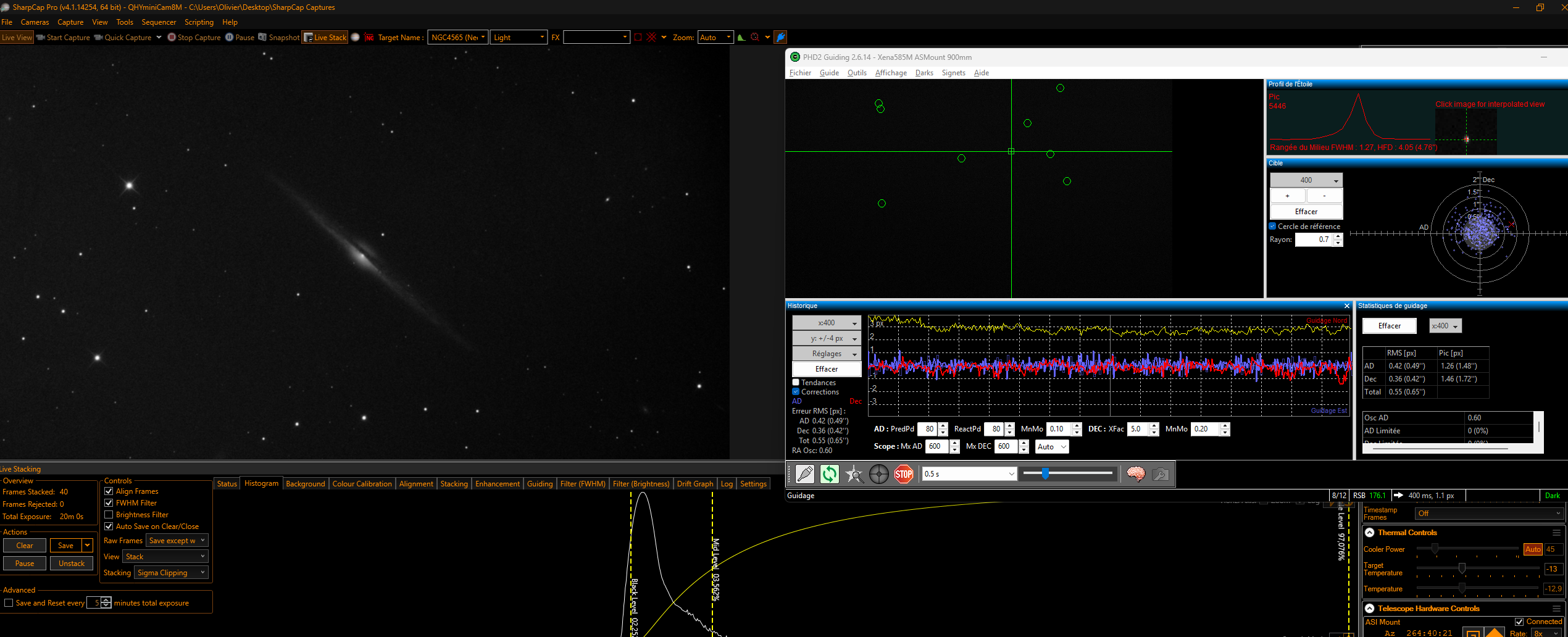Image resolution: width=1568 pixels, height=637 pixels.
Task: Click the AD PredPd value field
Action: pyautogui.click(x=928, y=429)
